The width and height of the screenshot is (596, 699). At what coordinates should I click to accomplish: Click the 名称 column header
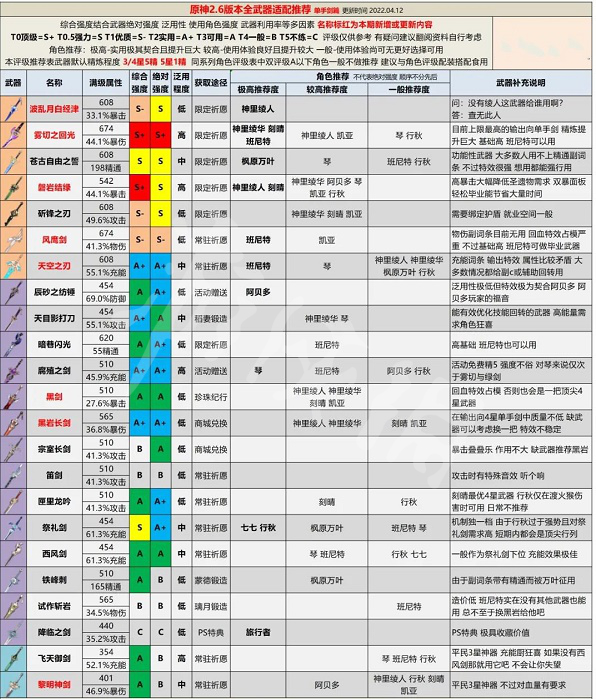(x=54, y=82)
